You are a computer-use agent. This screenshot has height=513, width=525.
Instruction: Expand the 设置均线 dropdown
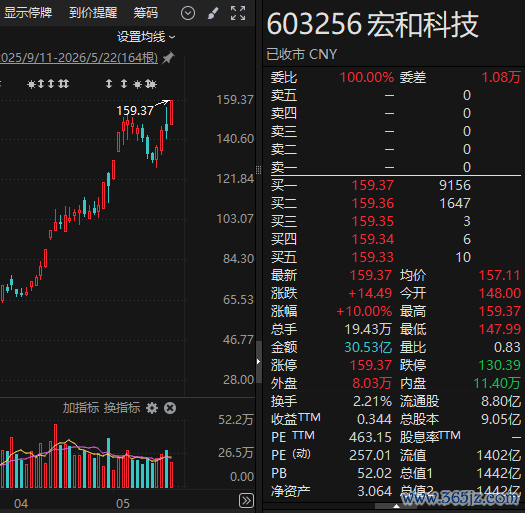pos(146,37)
